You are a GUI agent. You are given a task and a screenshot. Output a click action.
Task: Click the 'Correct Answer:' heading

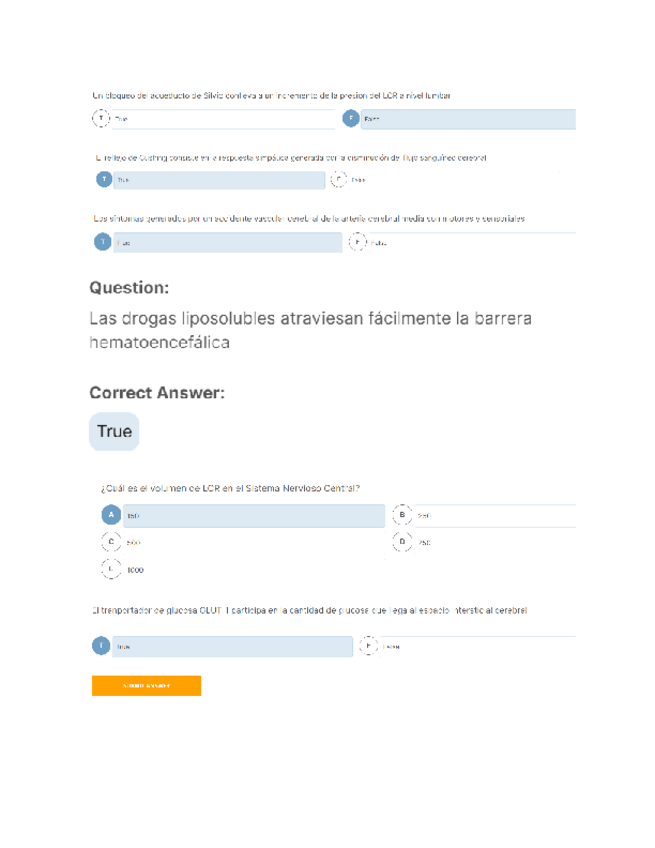157,393
